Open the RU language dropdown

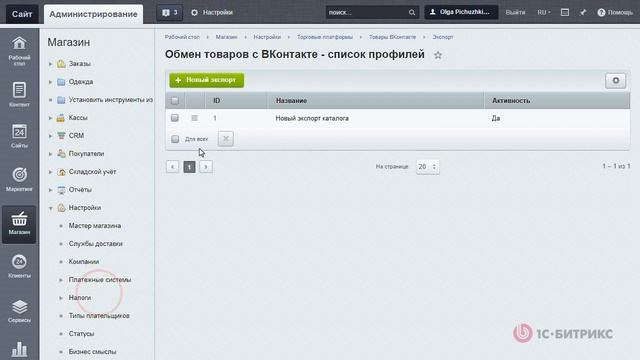pyautogui.click(x=544, y=13)
